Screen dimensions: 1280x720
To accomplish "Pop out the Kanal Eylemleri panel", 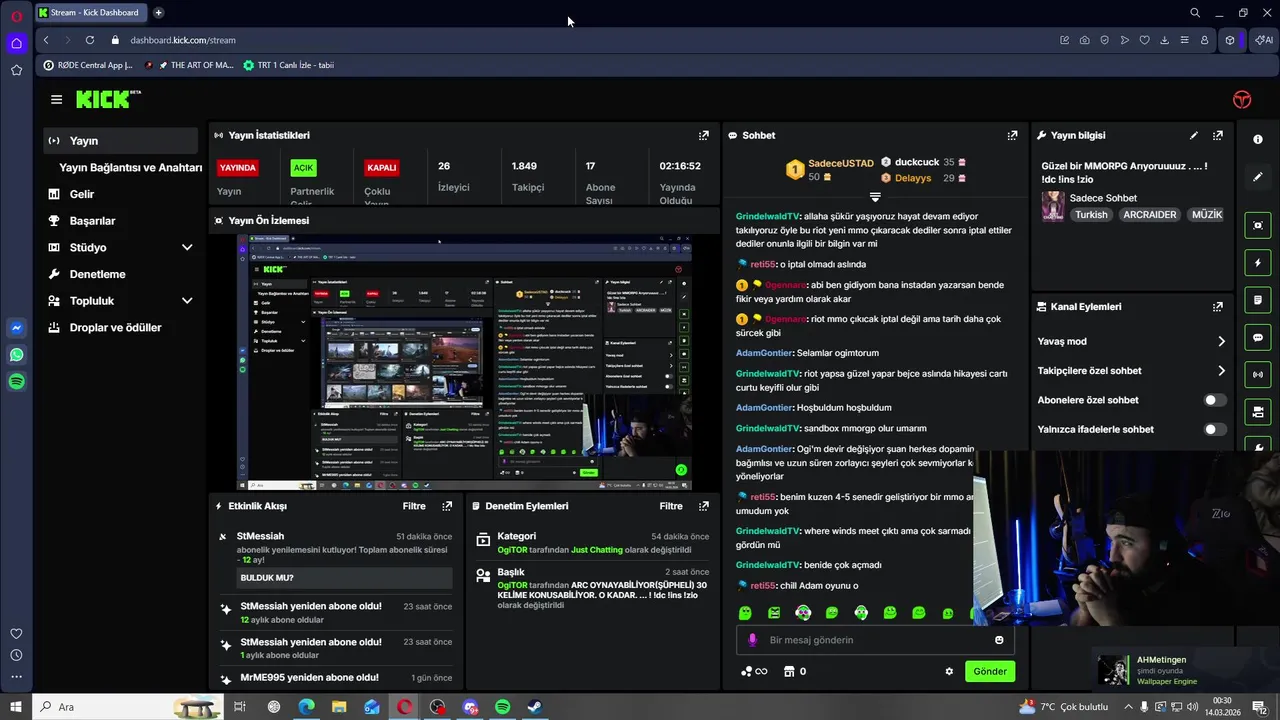I will click(1218, 307).
